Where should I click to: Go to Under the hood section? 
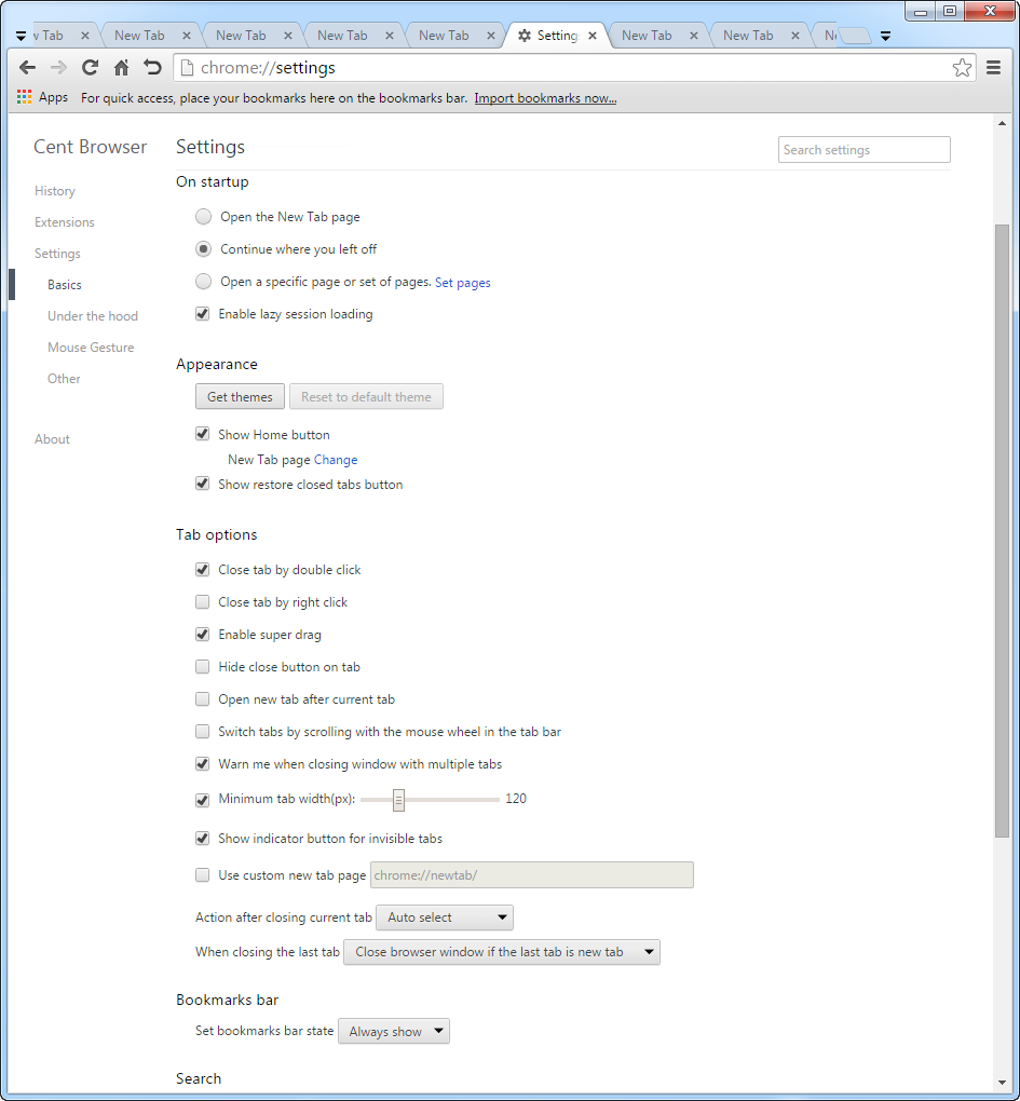click(93, 316)
